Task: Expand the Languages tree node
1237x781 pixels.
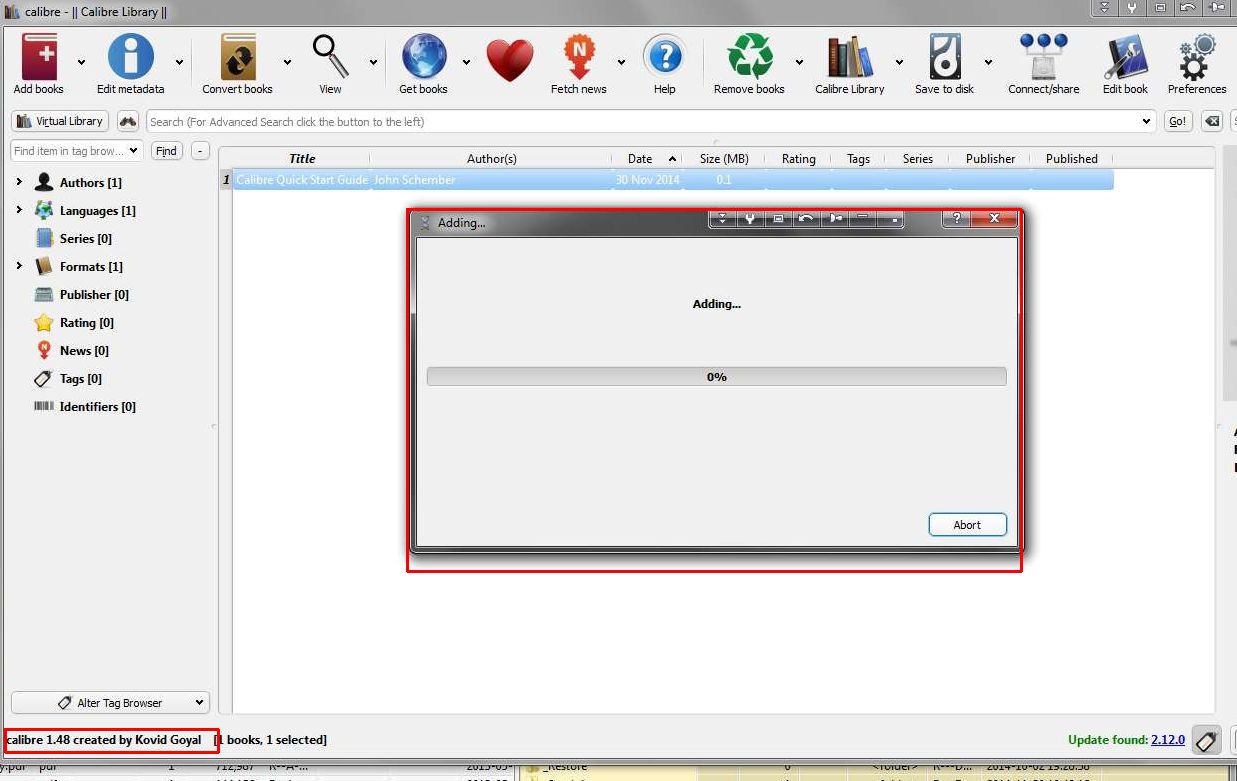Action: [x=19, y=210]
